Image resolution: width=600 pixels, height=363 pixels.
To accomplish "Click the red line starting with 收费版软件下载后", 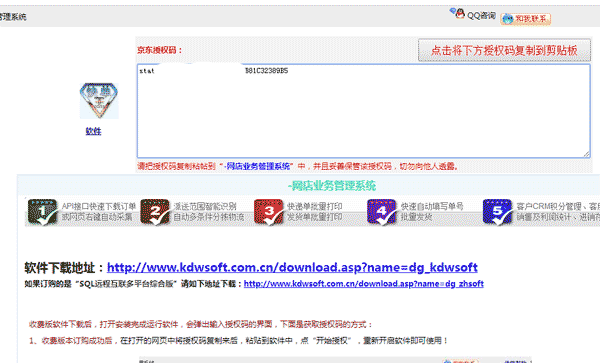I will point(201,324).
